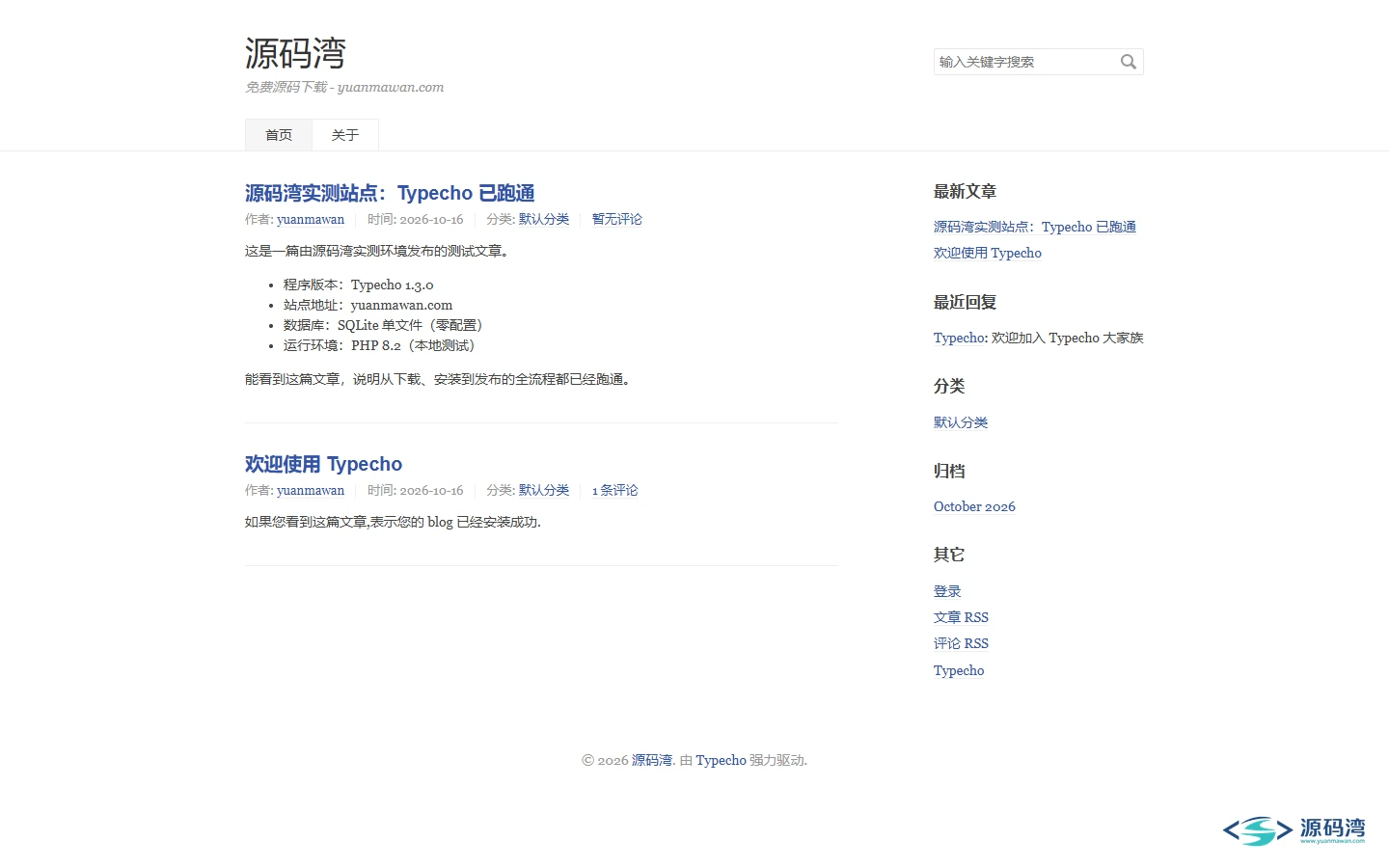Click the tagline 免费源码下载 - yuanmawan.com
The width and height of the screenshot is (1389, 868).
tap(344, 87)
